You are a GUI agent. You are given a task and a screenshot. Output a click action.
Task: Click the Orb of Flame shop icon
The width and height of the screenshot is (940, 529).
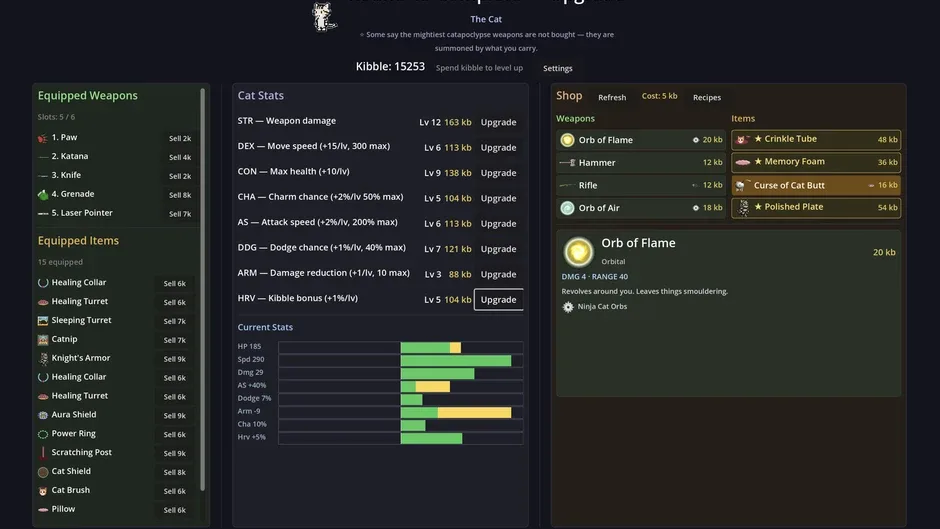(567, 140)
